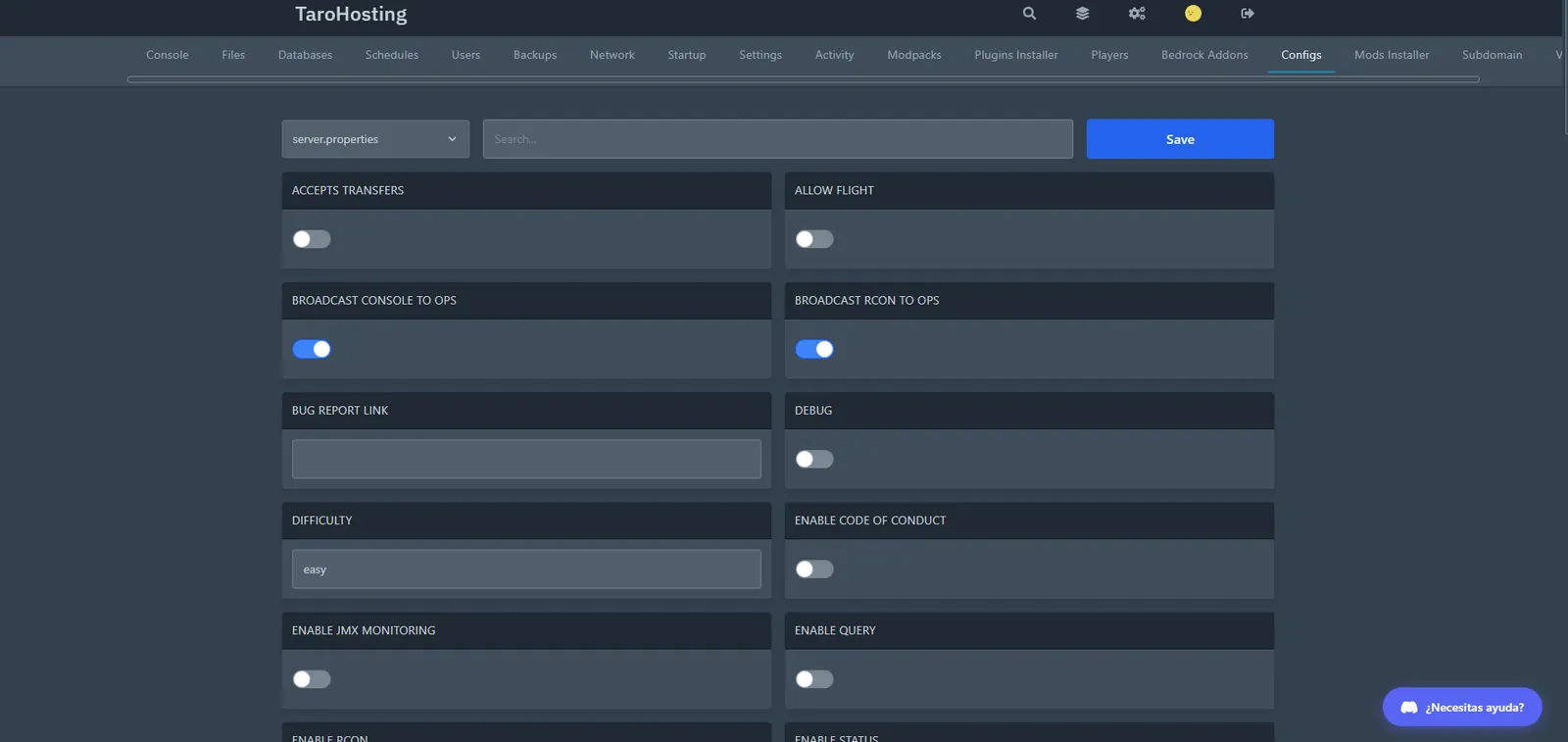Click the Difficulty field showing easy
This screenshot has height=742, width=1568.
point(526,569)
